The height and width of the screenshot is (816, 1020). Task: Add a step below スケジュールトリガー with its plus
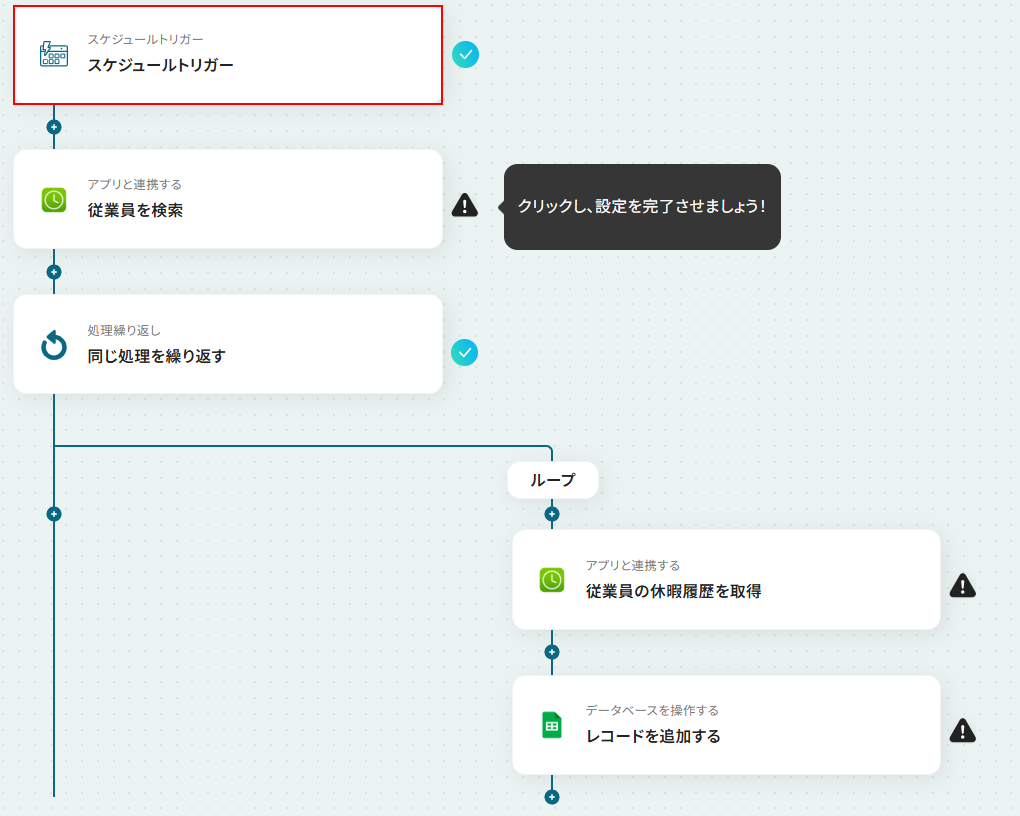(x=54, y=127)
